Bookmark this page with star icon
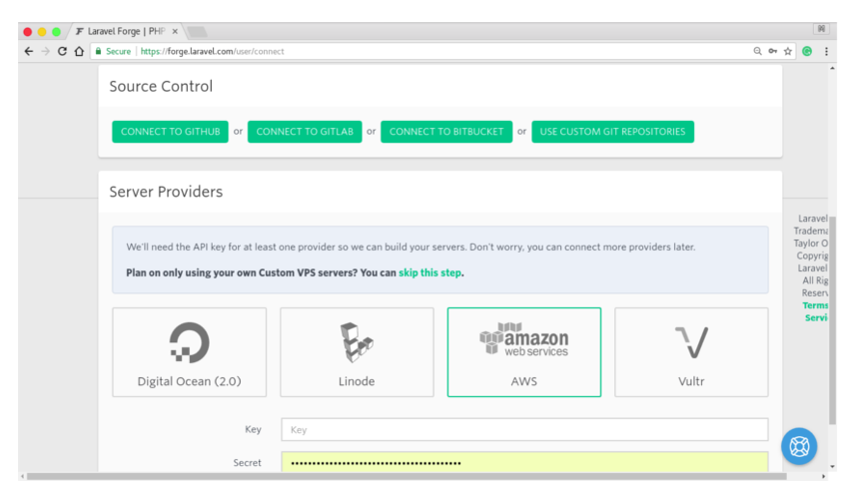Viewport: 850px width, 500px height. (x=788, y=51)
